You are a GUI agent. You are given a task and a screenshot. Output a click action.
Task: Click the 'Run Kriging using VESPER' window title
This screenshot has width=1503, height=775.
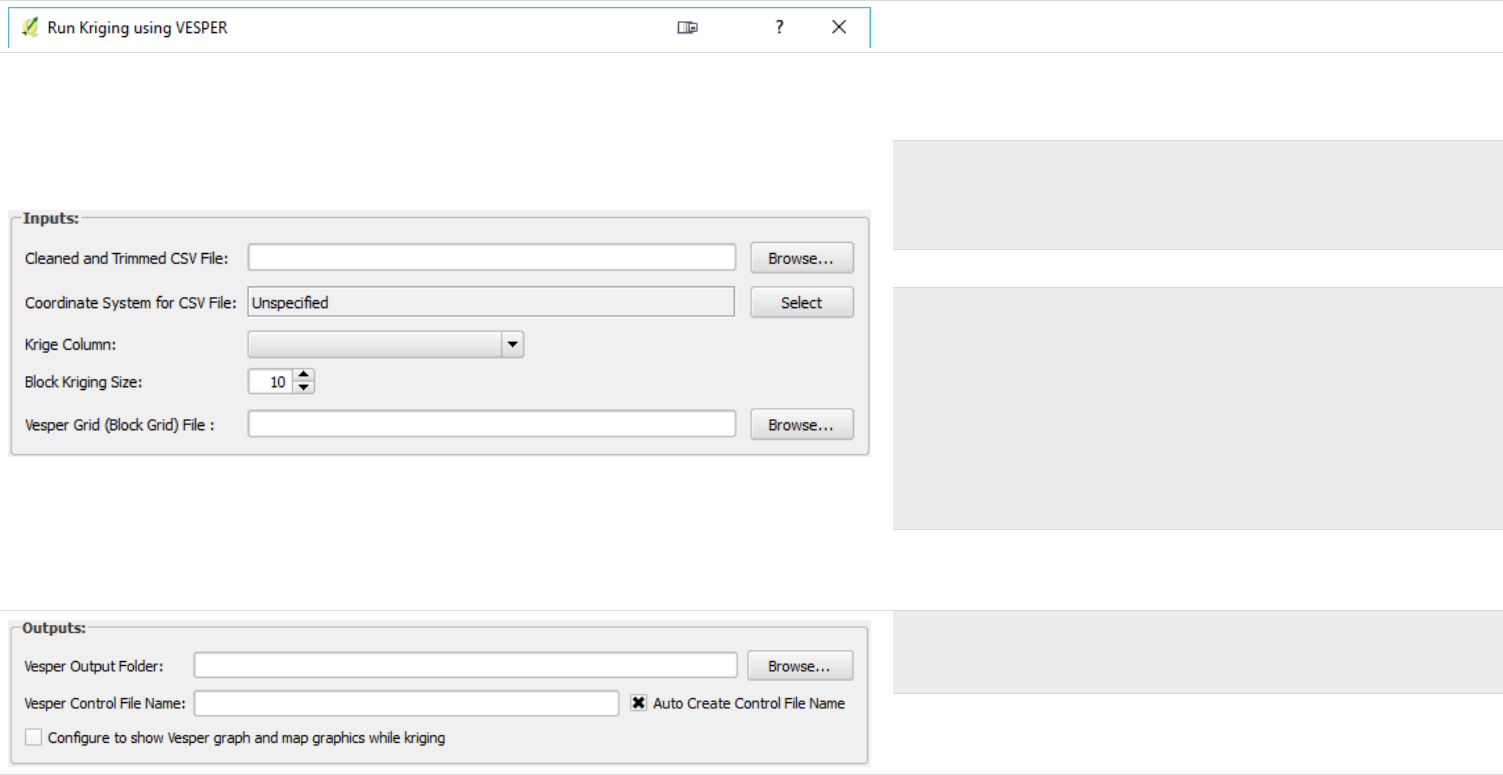point(138,28)
